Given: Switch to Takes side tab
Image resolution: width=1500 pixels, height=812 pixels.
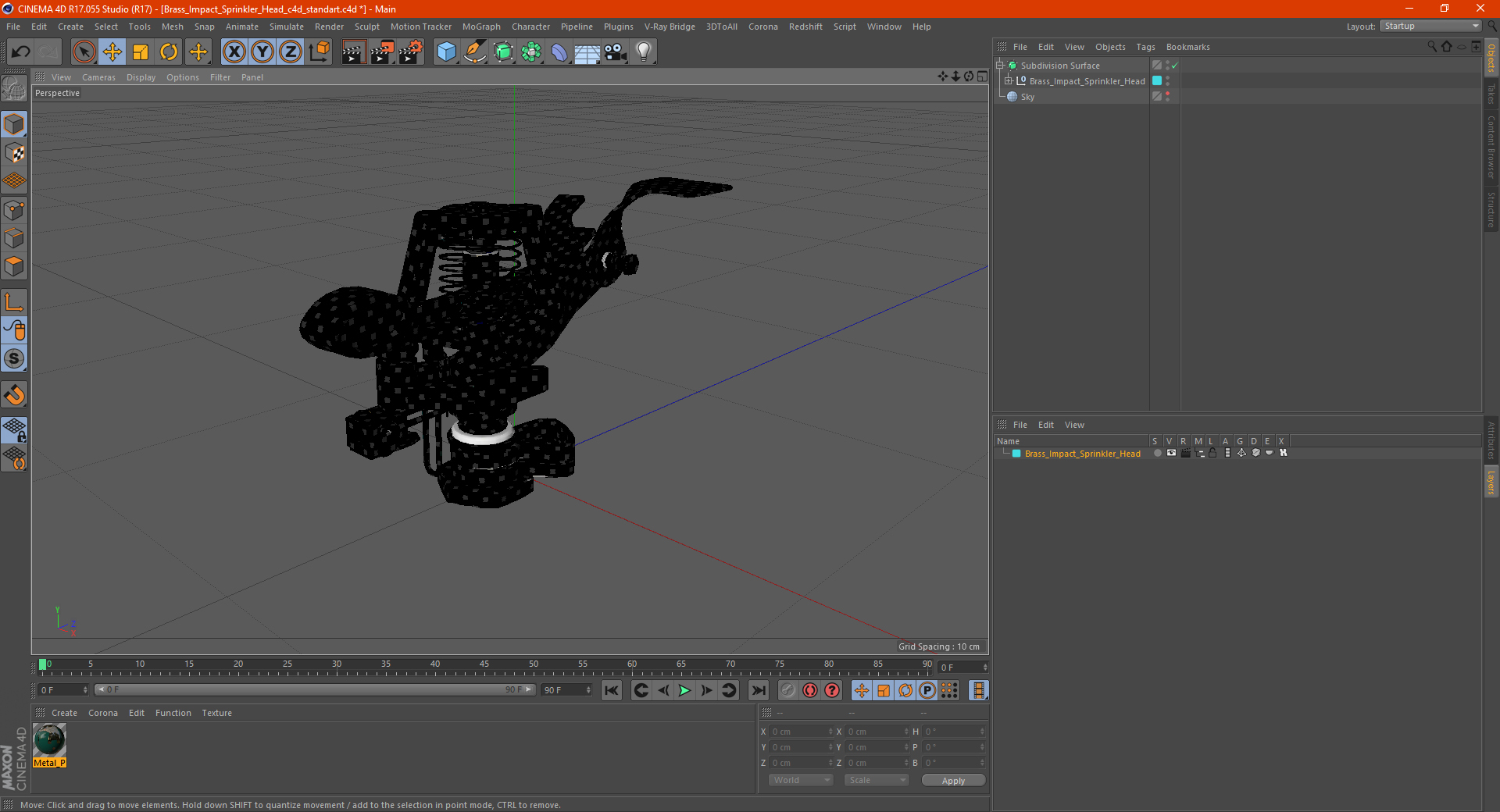Looking at the screenshot, I should [x=1491, y=94].
